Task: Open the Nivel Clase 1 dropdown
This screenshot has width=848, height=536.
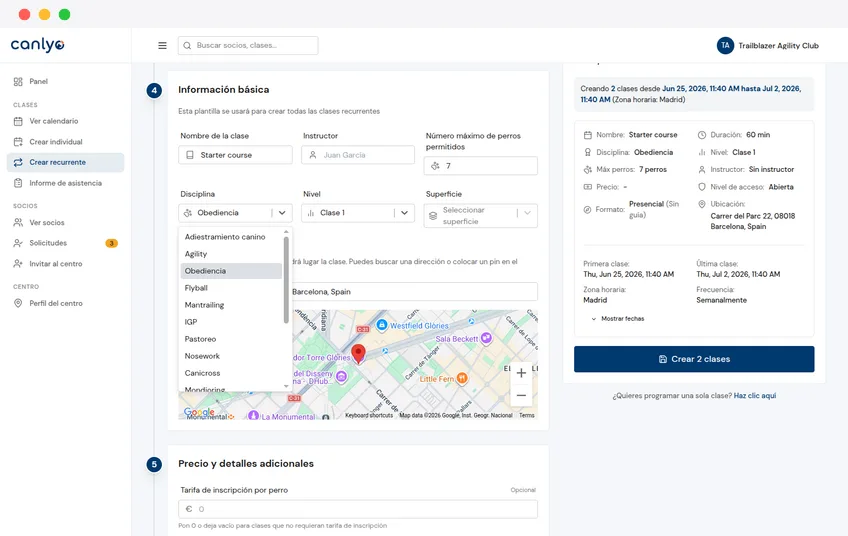Action: (x=358, y=213)
